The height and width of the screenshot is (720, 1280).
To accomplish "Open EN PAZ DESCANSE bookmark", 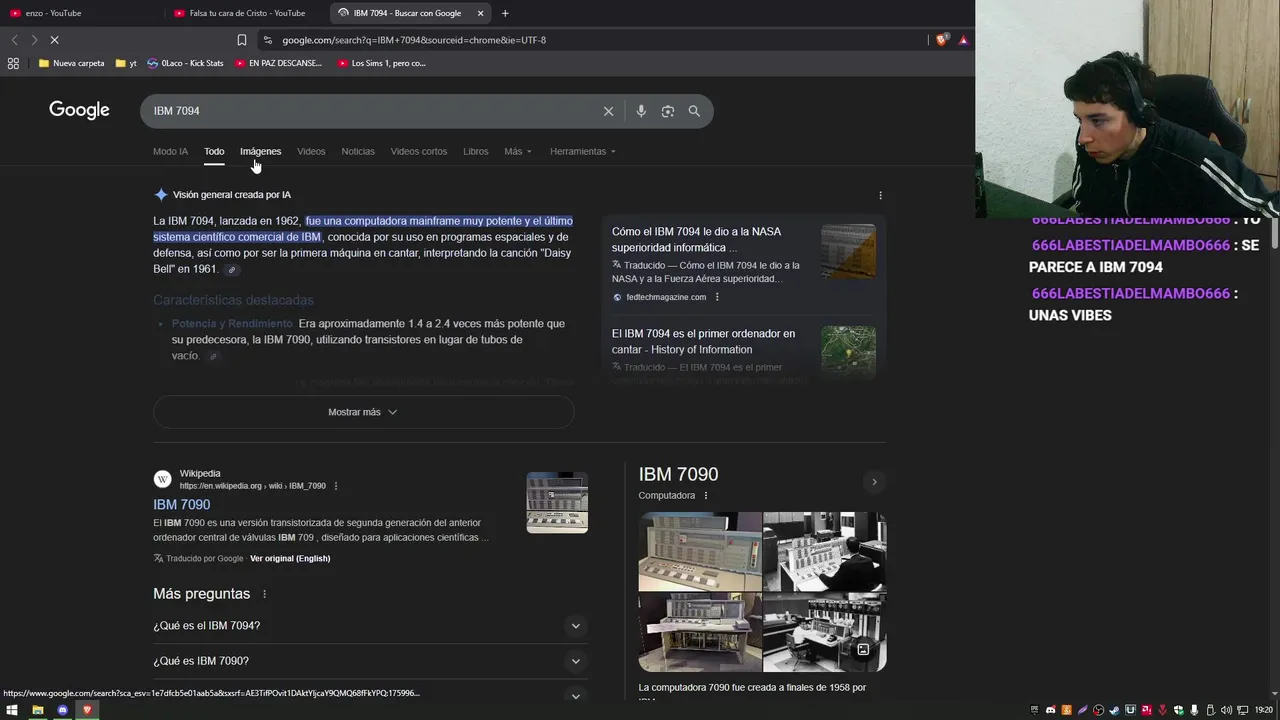I will pos(278,63).
